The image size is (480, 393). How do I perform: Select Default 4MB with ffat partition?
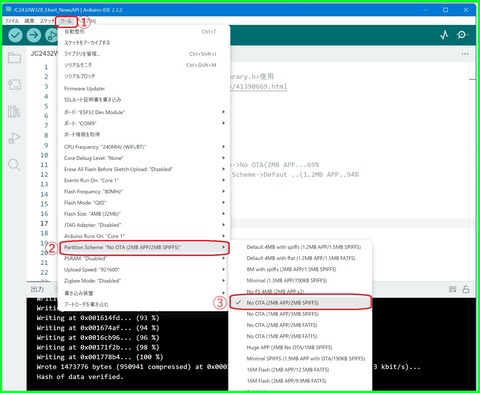point(300,258)
